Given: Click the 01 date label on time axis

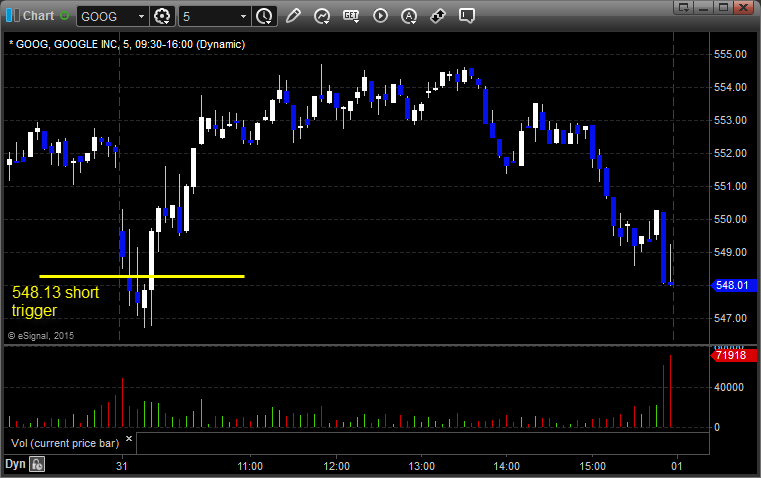Looking at the screenshot, I should click(677, 466).
